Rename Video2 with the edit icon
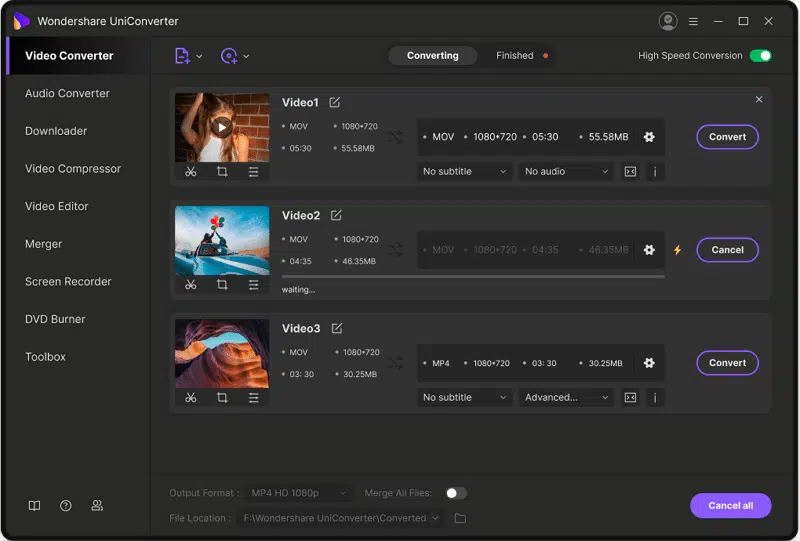This screenshot has width=800, height=541. pyautogui.click(x=336, y=215)
